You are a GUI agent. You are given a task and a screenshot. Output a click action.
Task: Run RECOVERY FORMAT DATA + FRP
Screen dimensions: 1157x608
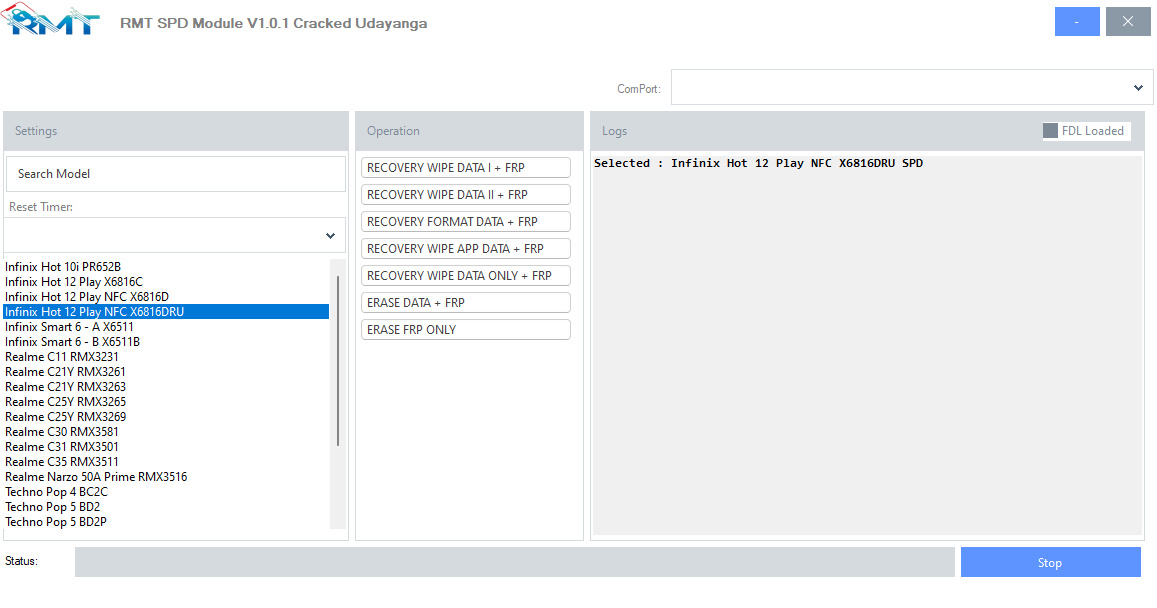coord(466,221)
